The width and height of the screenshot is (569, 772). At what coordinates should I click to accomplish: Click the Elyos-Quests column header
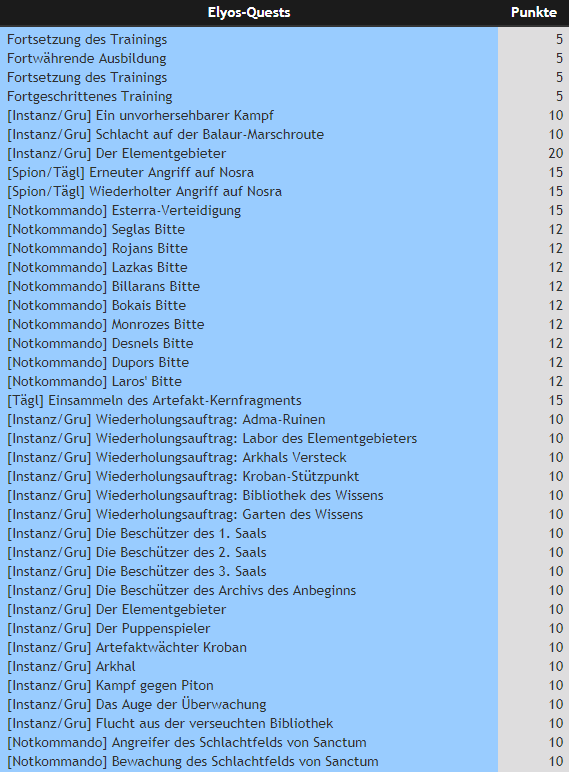[x=249, y=13]
